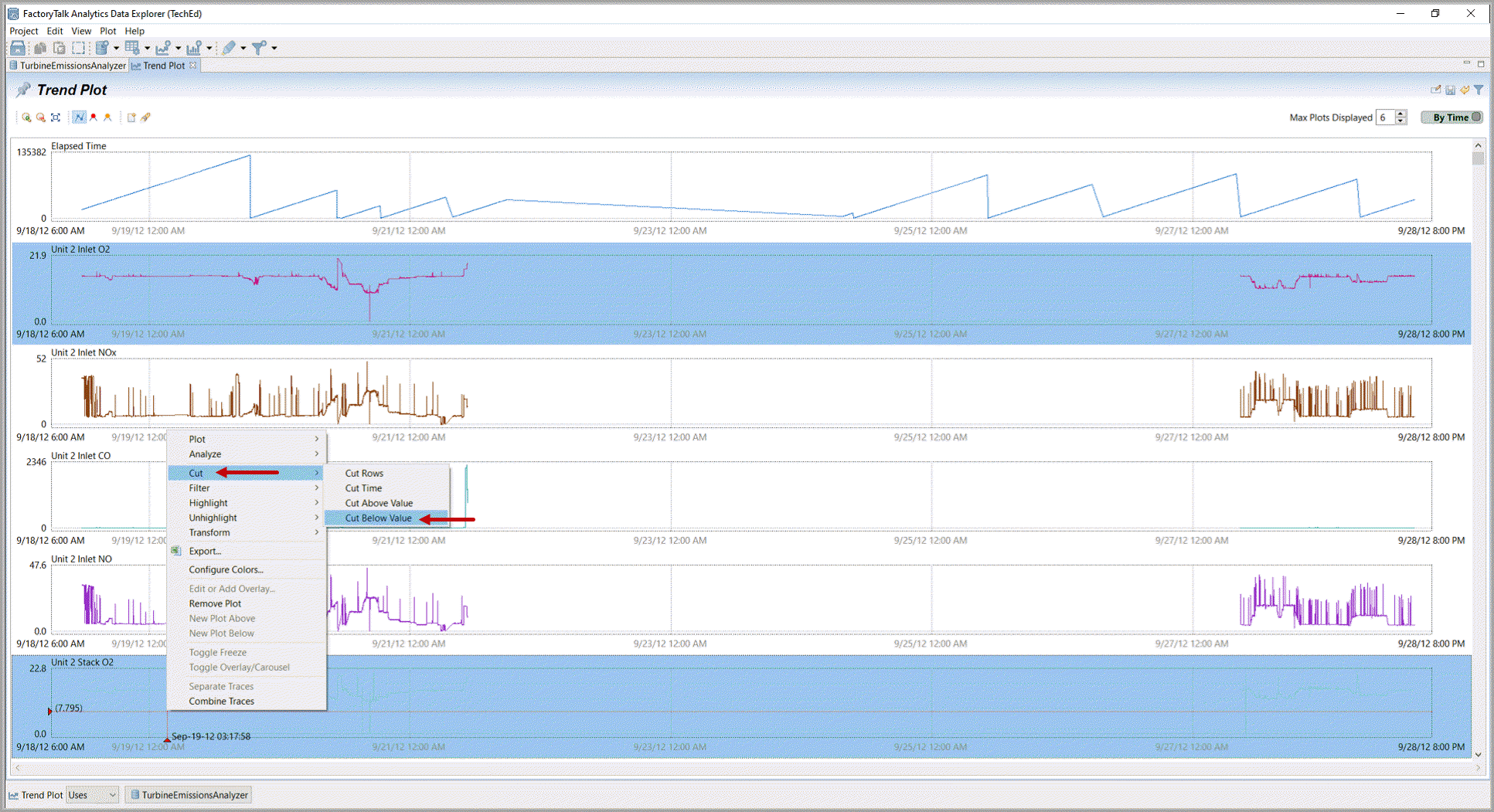Click the red point marker icon
Screen dimensions: 1494x812
click(x=94, y=117)
